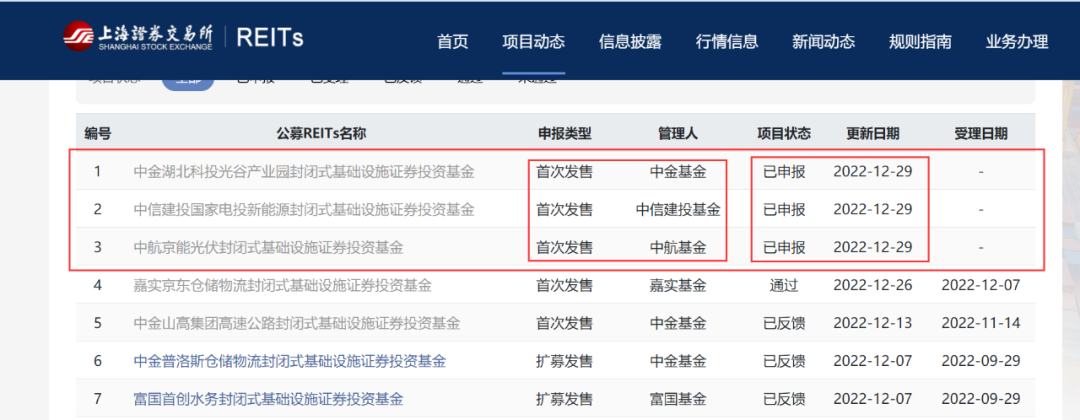Viewport: 1080px width, 420px height.
Task: Click acceptance date 2022-12-07 in 嘉实京东 row
Action: [981, 285]
